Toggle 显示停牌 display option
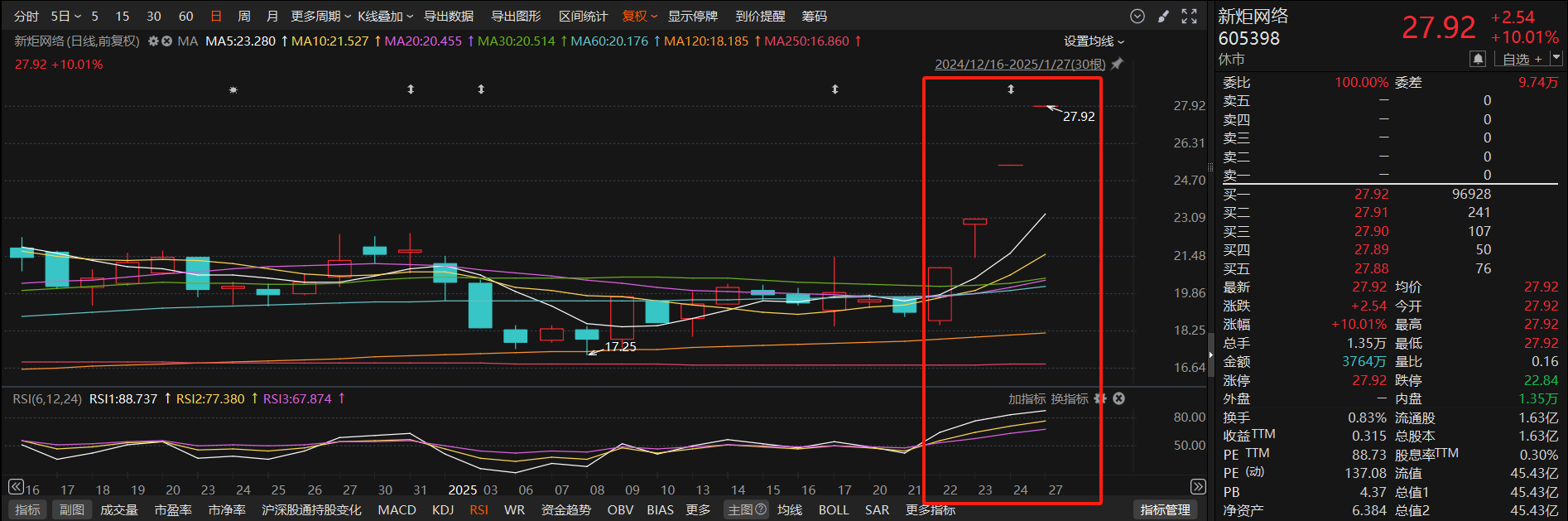Viewport: 1568px width, 521px height. point(692,17)
